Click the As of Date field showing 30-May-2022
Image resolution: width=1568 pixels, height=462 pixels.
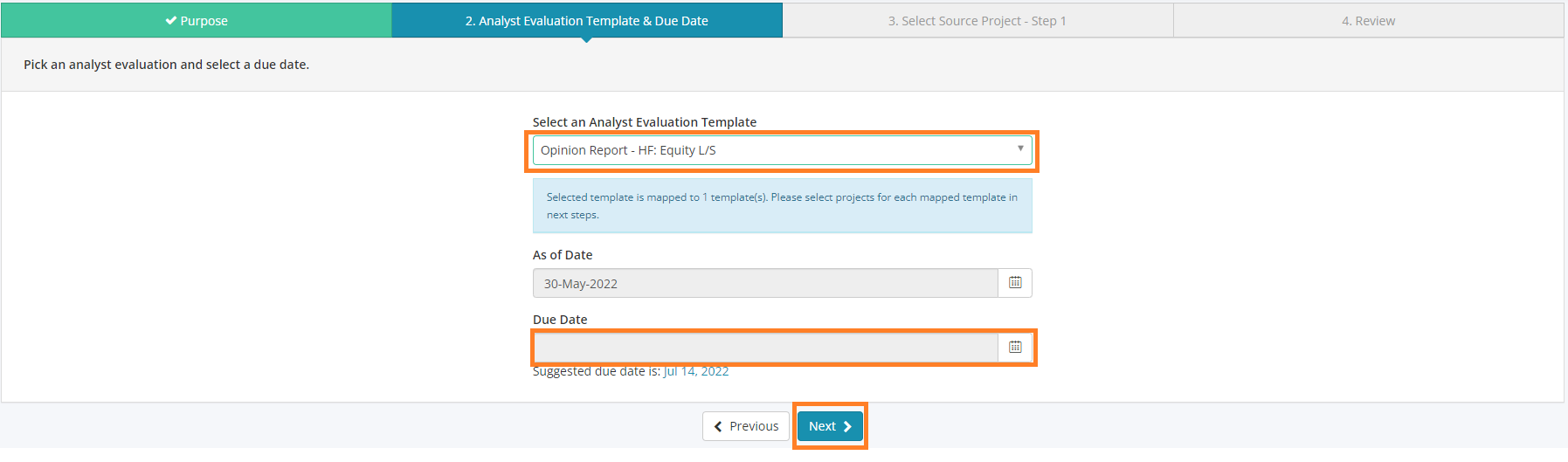[765, 283]
